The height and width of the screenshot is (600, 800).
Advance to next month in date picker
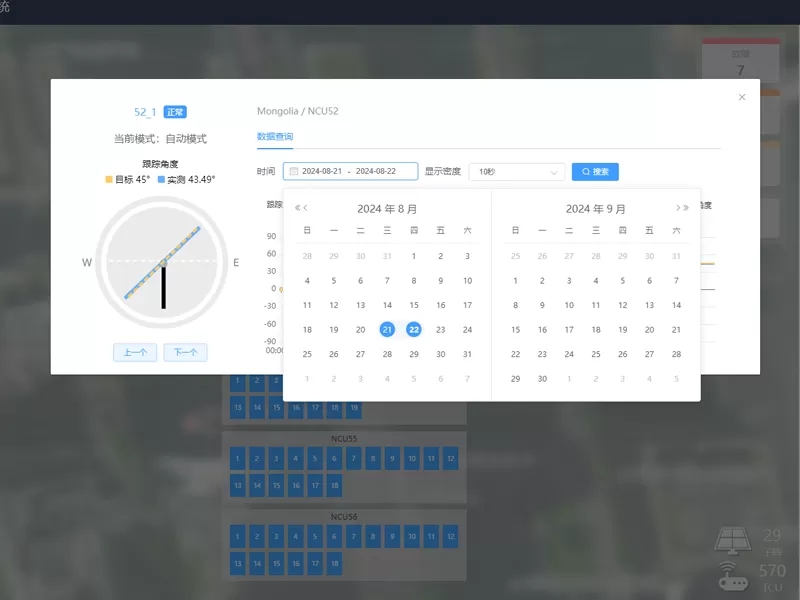pos(677,208)
